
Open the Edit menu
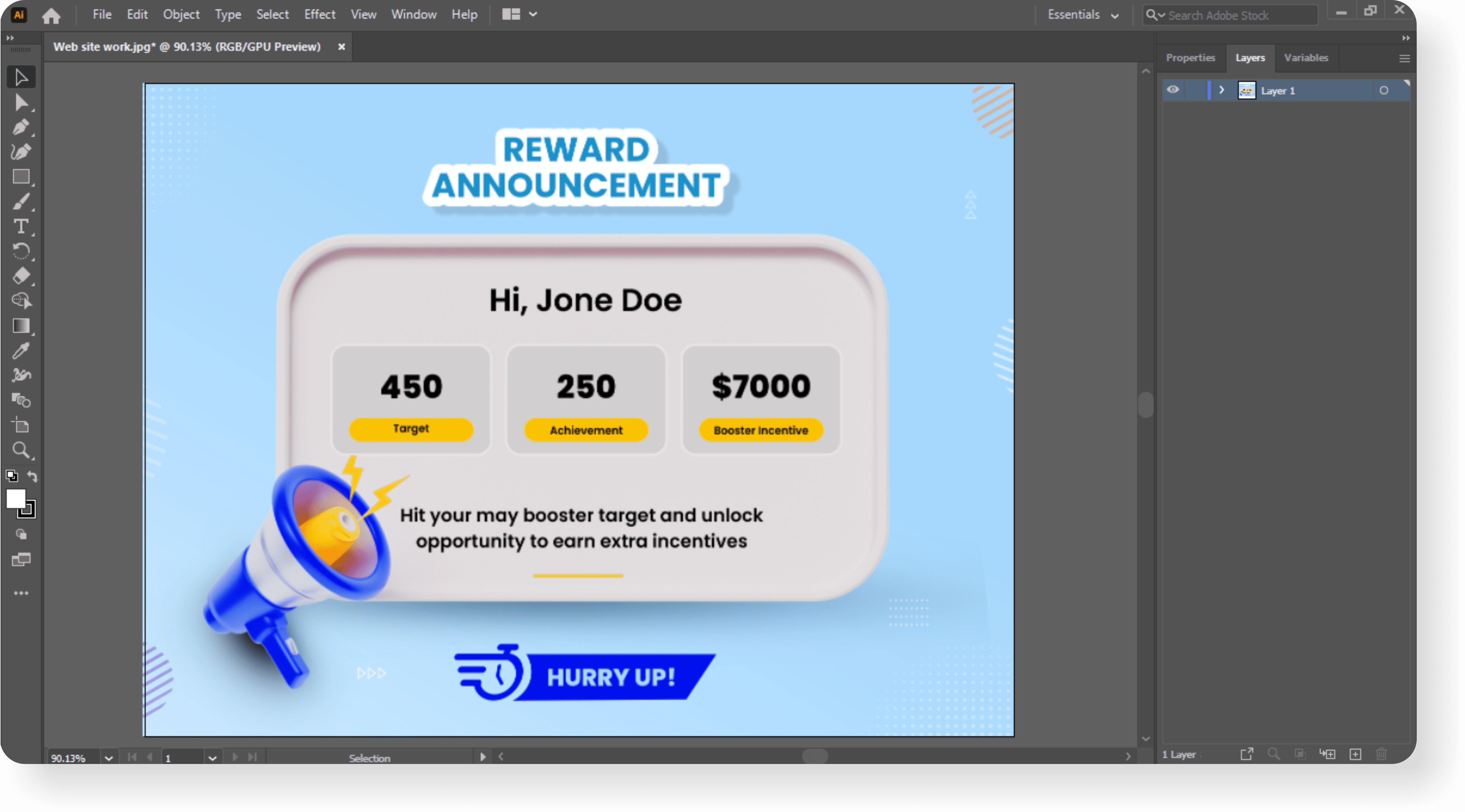click(137, 14)
